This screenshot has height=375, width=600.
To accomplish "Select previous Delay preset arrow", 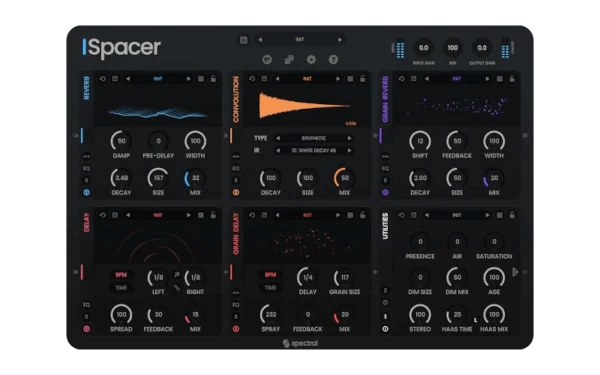I will click(128, 215).
